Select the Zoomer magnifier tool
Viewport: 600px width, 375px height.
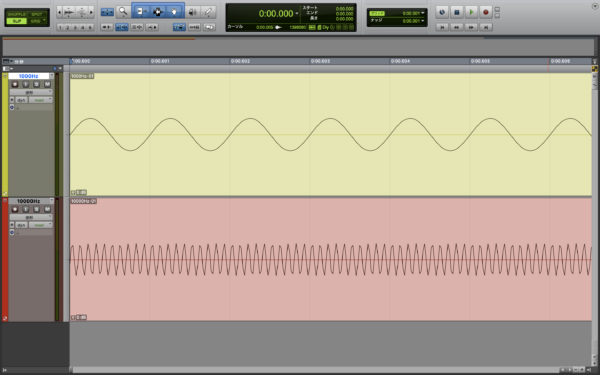tap(123, 12)
